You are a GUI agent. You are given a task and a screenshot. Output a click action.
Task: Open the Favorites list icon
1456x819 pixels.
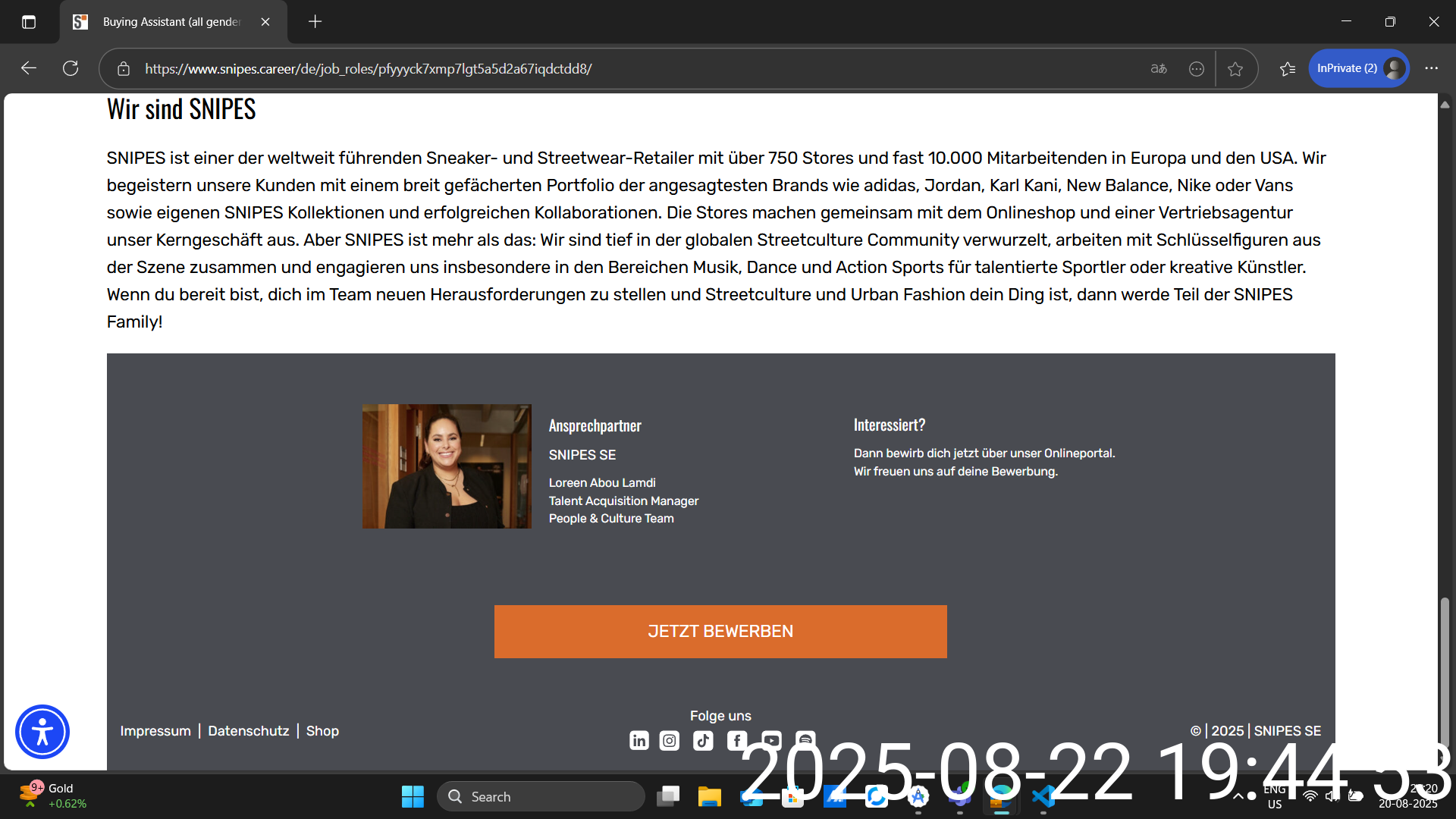(1288, 69)
